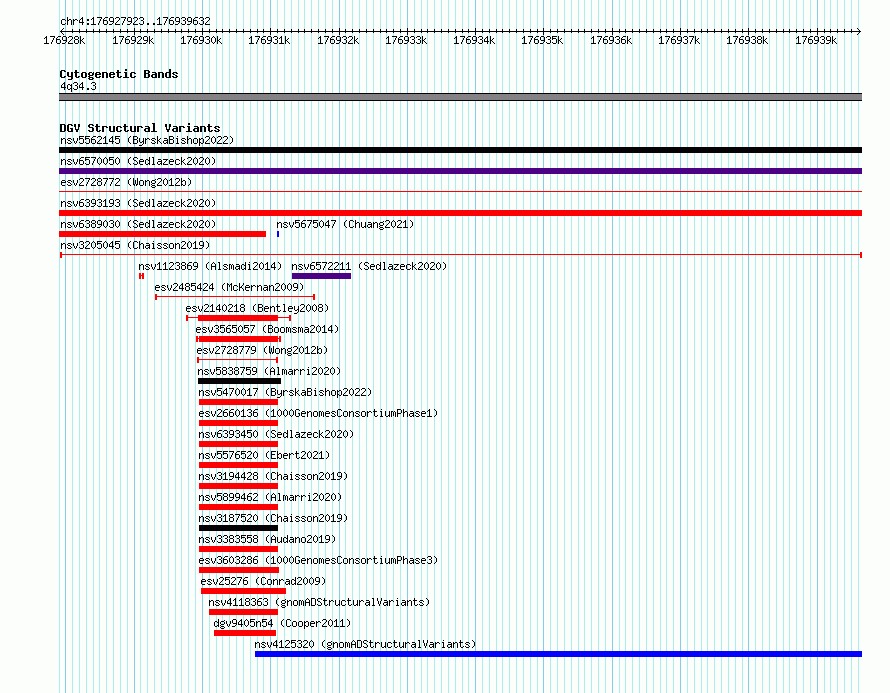Click the nsv6570050 (Sedlazeck2020) purple bar

460,171
